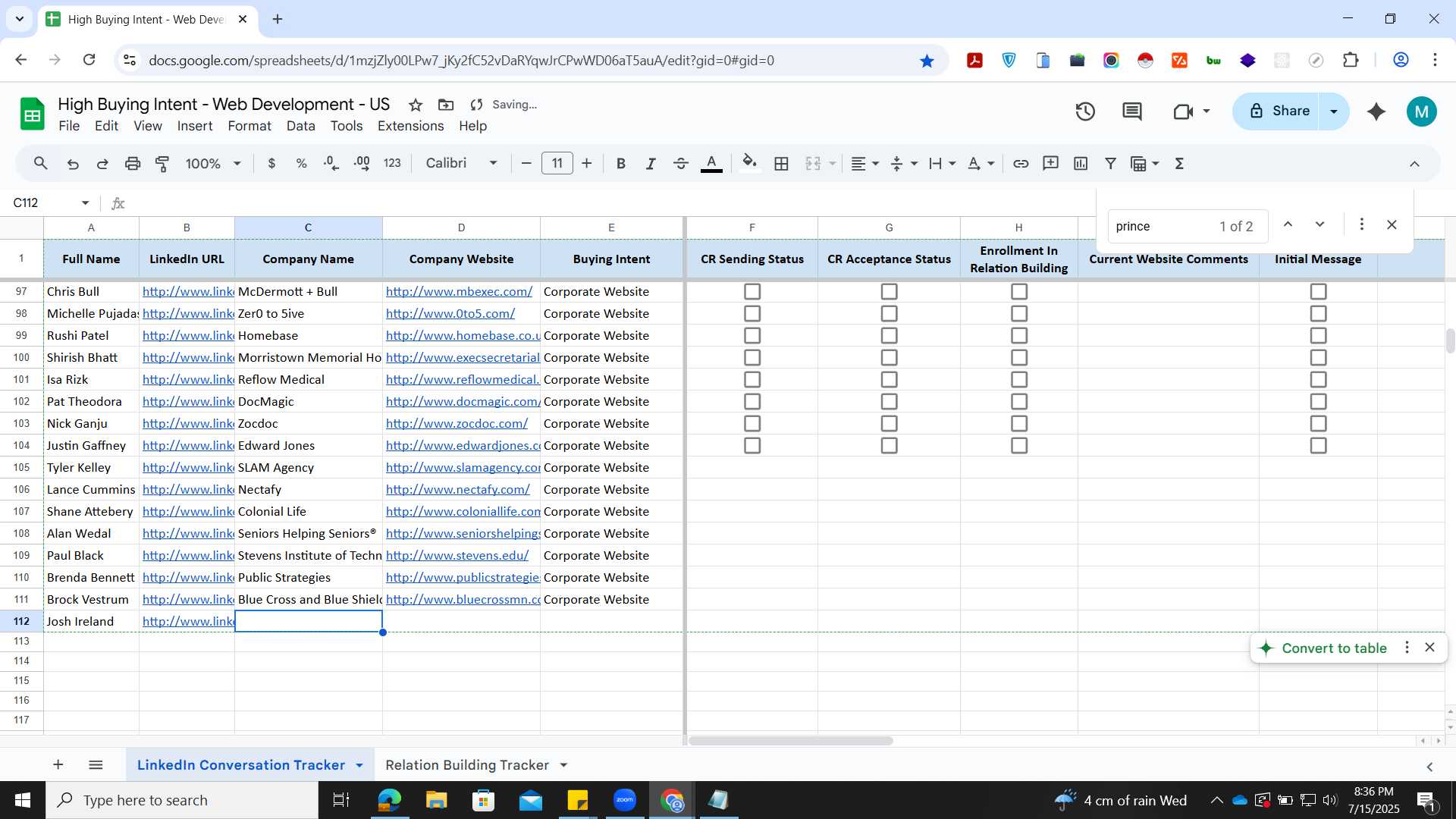This screenshot has width=1456, height=819.
Task: Open the zoom level dropdown
Action: tap(213, 164)
